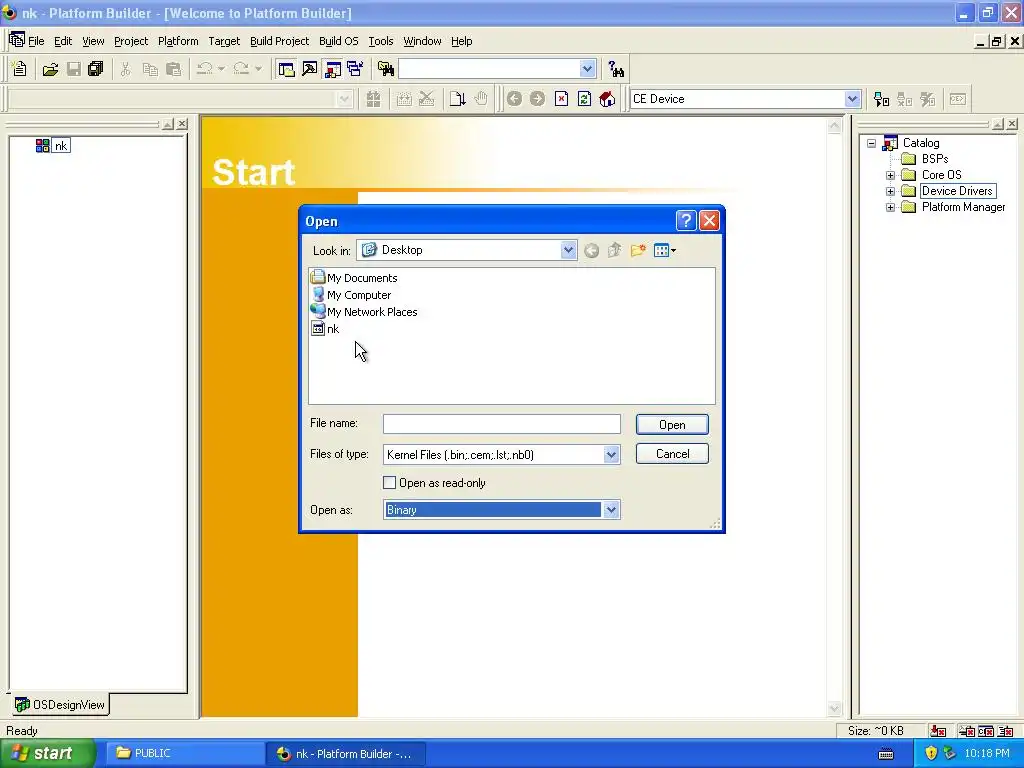Screen dimensions: 1024x768
Task: Open the Open as Binary dropdown
Action: [611, 510]
